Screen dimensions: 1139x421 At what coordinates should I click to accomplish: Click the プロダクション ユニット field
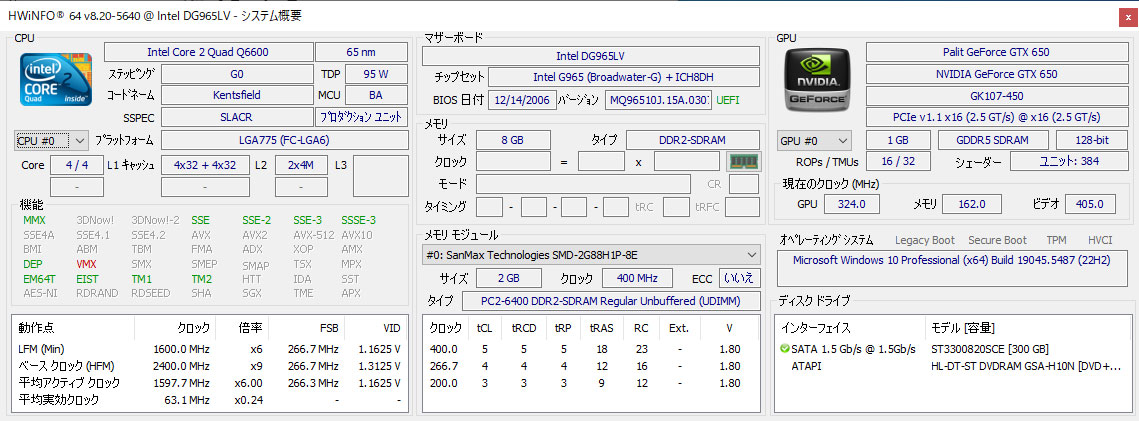pyautogui.click(x=361, y=117)
